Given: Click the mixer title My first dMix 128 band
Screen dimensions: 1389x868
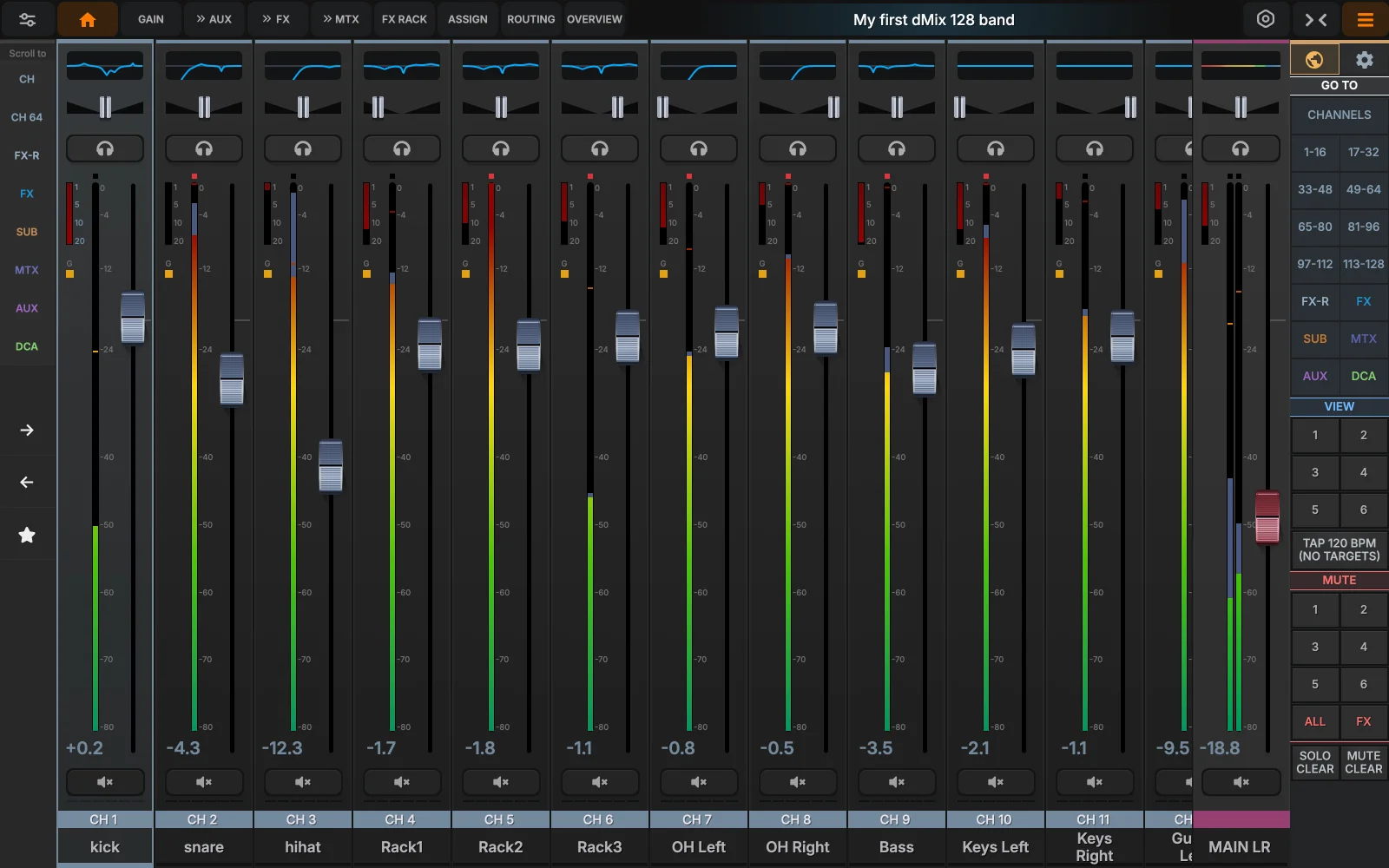Looking at the screenshot, I should (933, 19).
